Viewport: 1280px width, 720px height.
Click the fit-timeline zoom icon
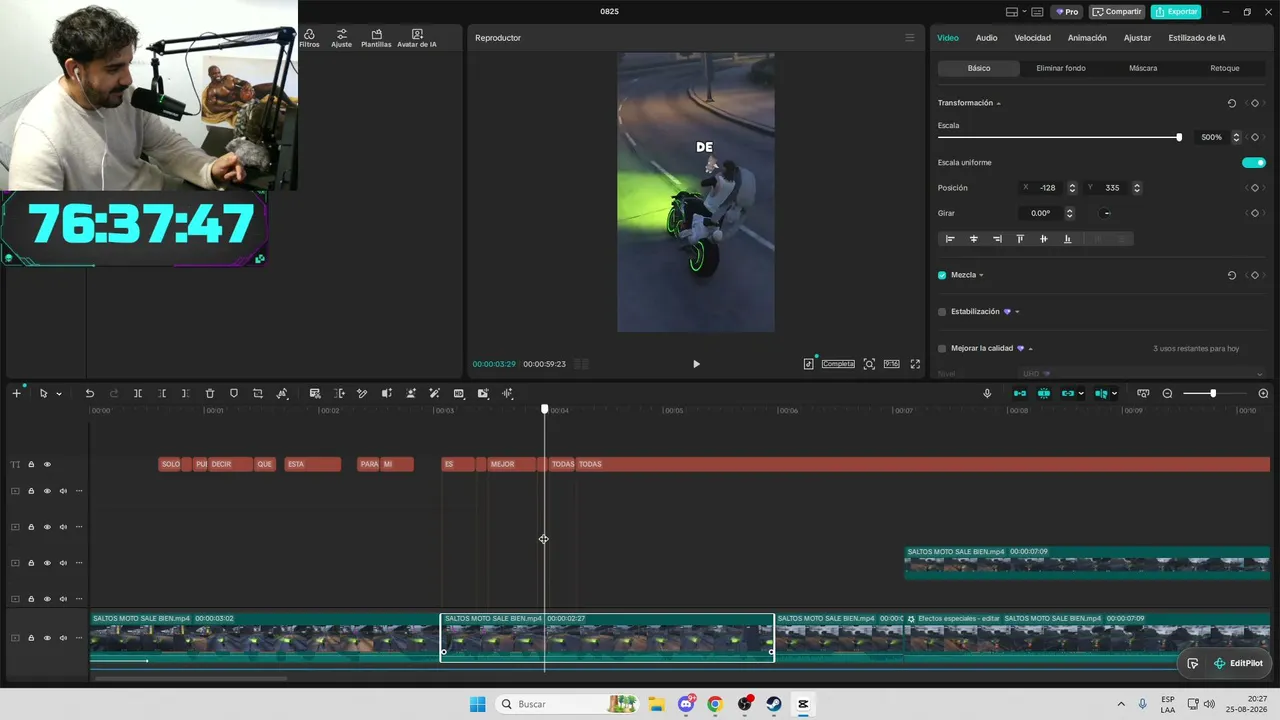pyautogui.click(x=1143, y=394)
